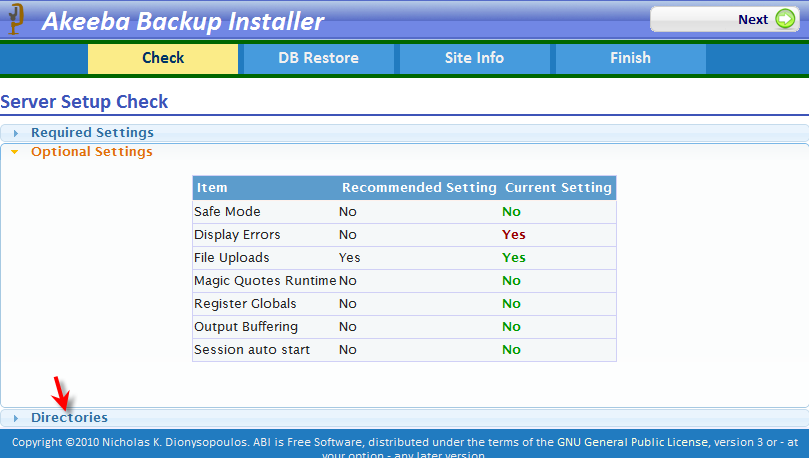Click the green arrow icon on Next

(x=785, y=20)
